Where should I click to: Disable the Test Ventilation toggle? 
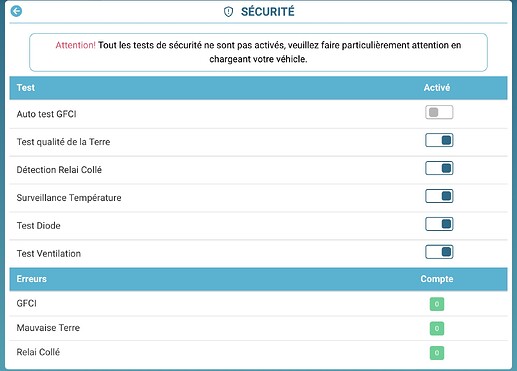click(x=439, y=252)
